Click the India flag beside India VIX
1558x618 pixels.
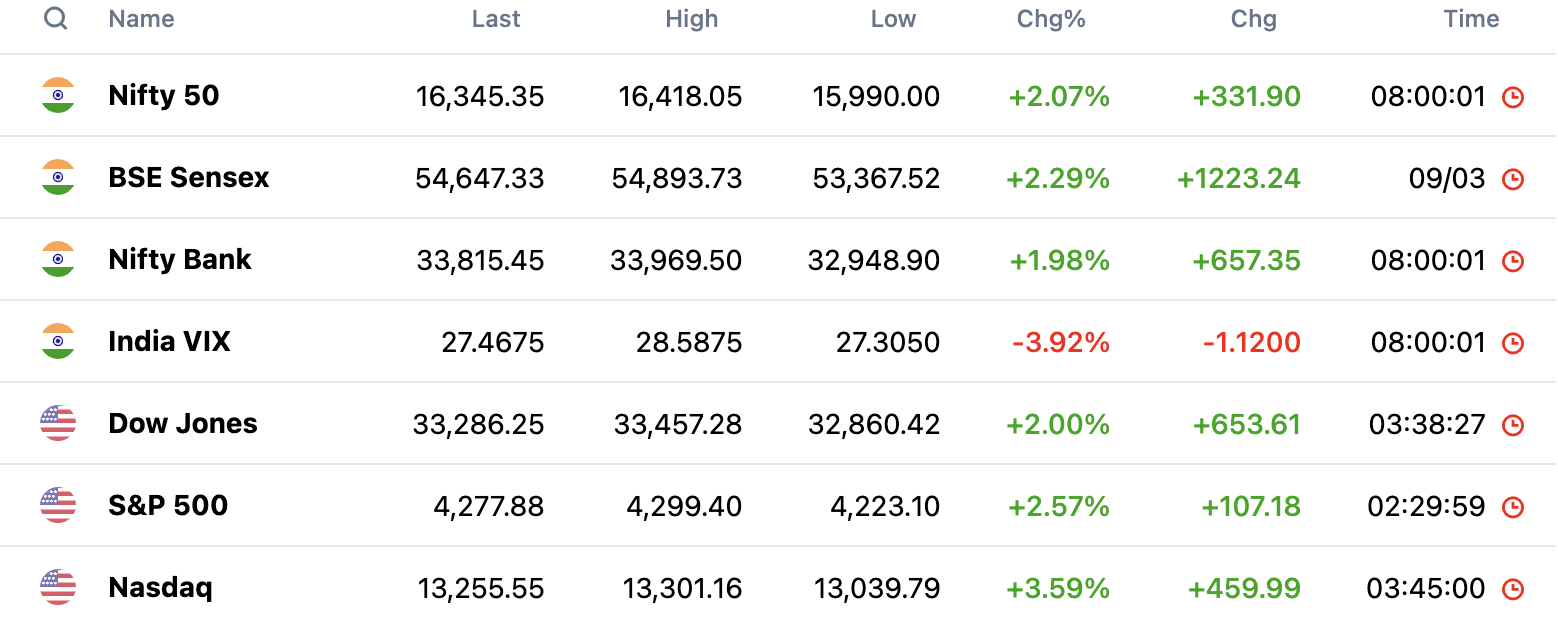58,341
